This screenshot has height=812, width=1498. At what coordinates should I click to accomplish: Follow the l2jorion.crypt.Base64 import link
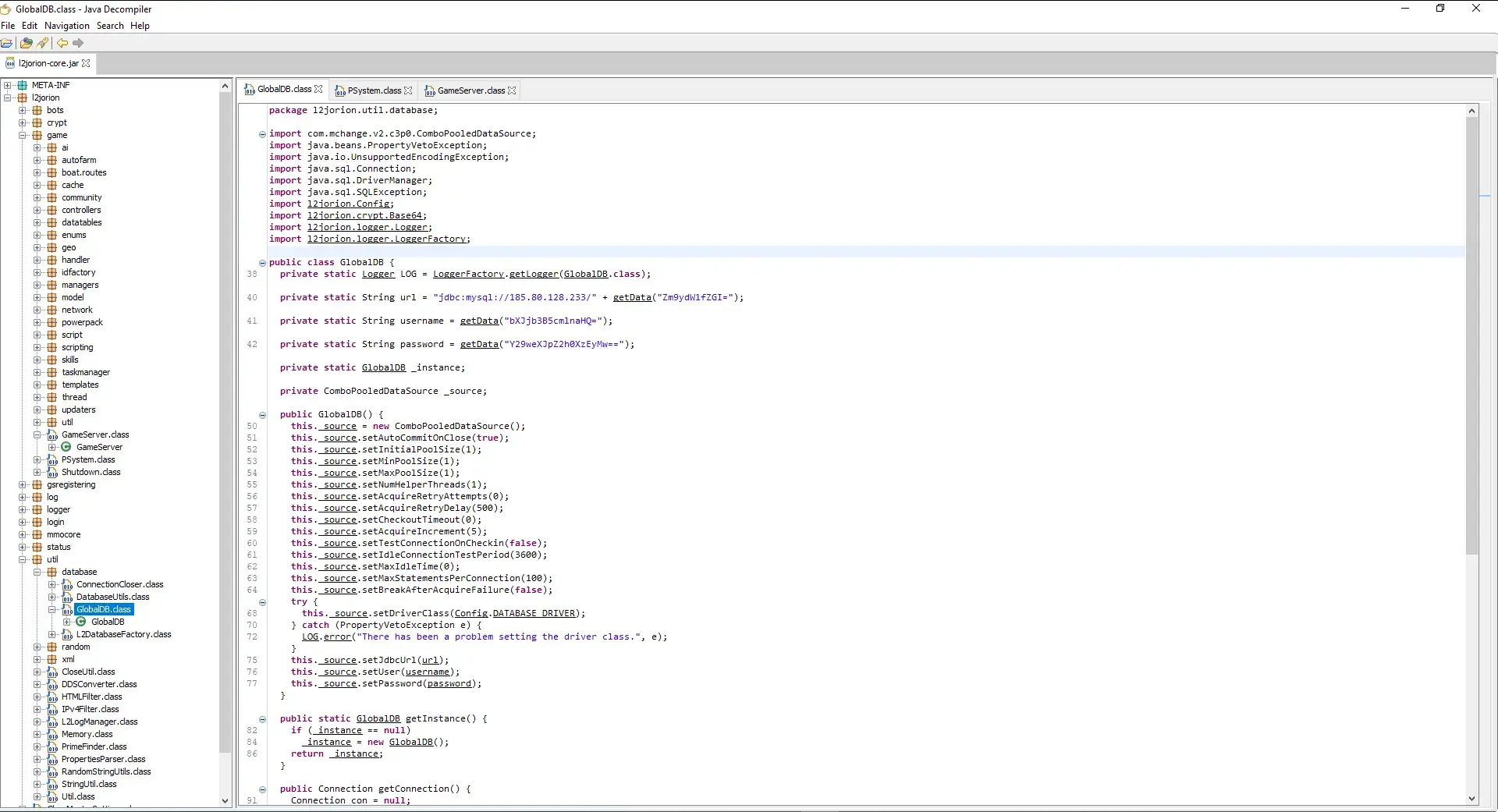tap(365, 216)
